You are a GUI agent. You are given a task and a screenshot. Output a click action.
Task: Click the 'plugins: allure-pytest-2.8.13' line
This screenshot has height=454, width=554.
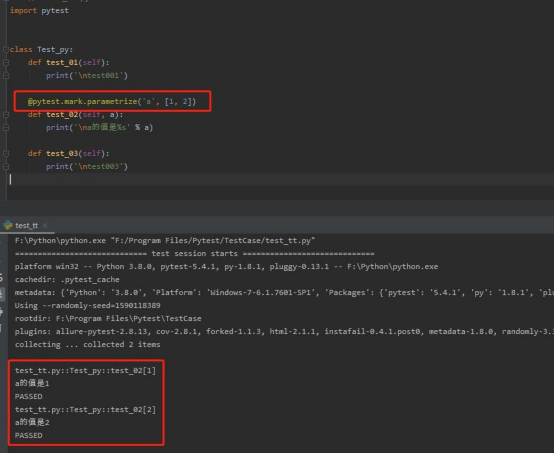pyautogui.click(x=284, y=331)
